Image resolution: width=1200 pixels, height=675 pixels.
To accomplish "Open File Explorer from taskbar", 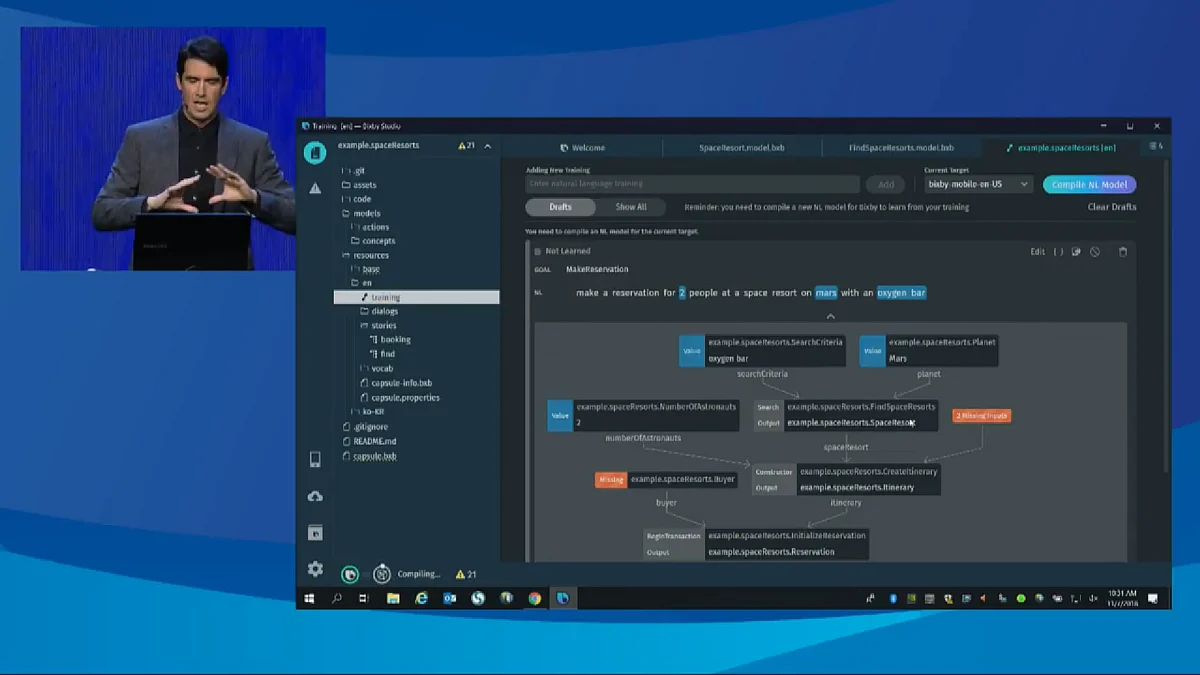I will 393,598.
